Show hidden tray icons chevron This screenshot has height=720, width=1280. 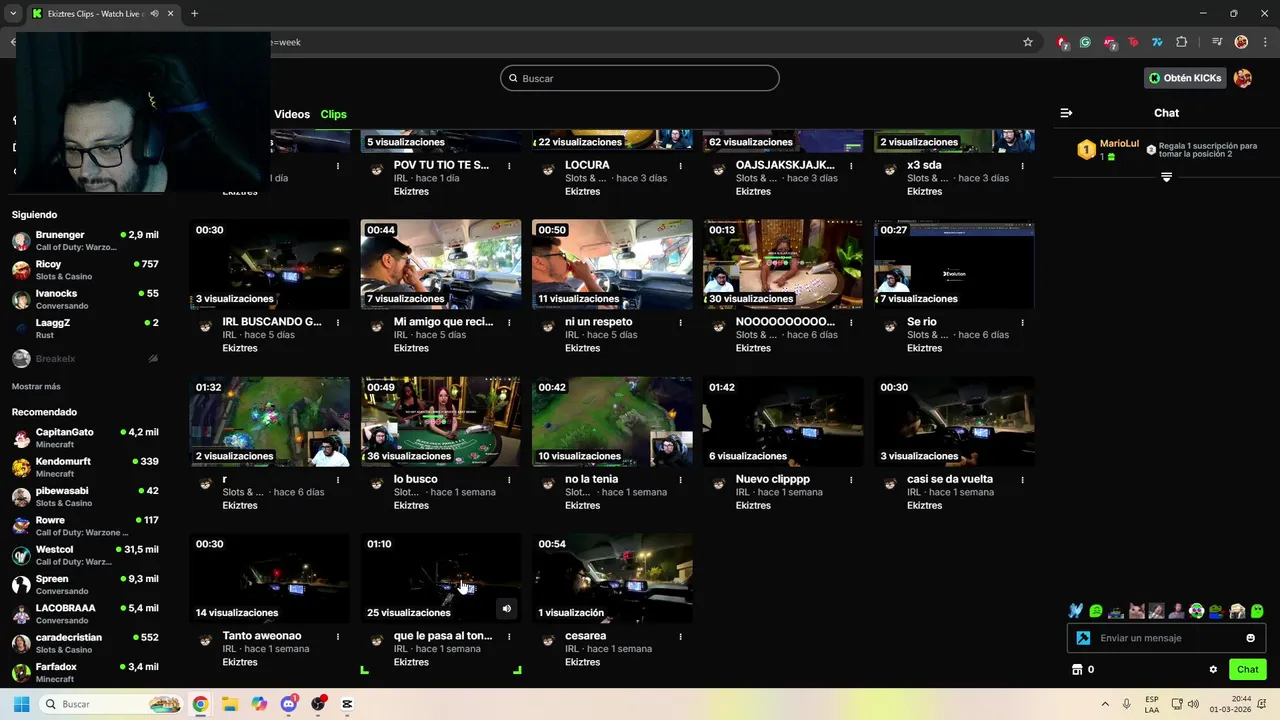pyautogui.click(x=1105, y=704)
